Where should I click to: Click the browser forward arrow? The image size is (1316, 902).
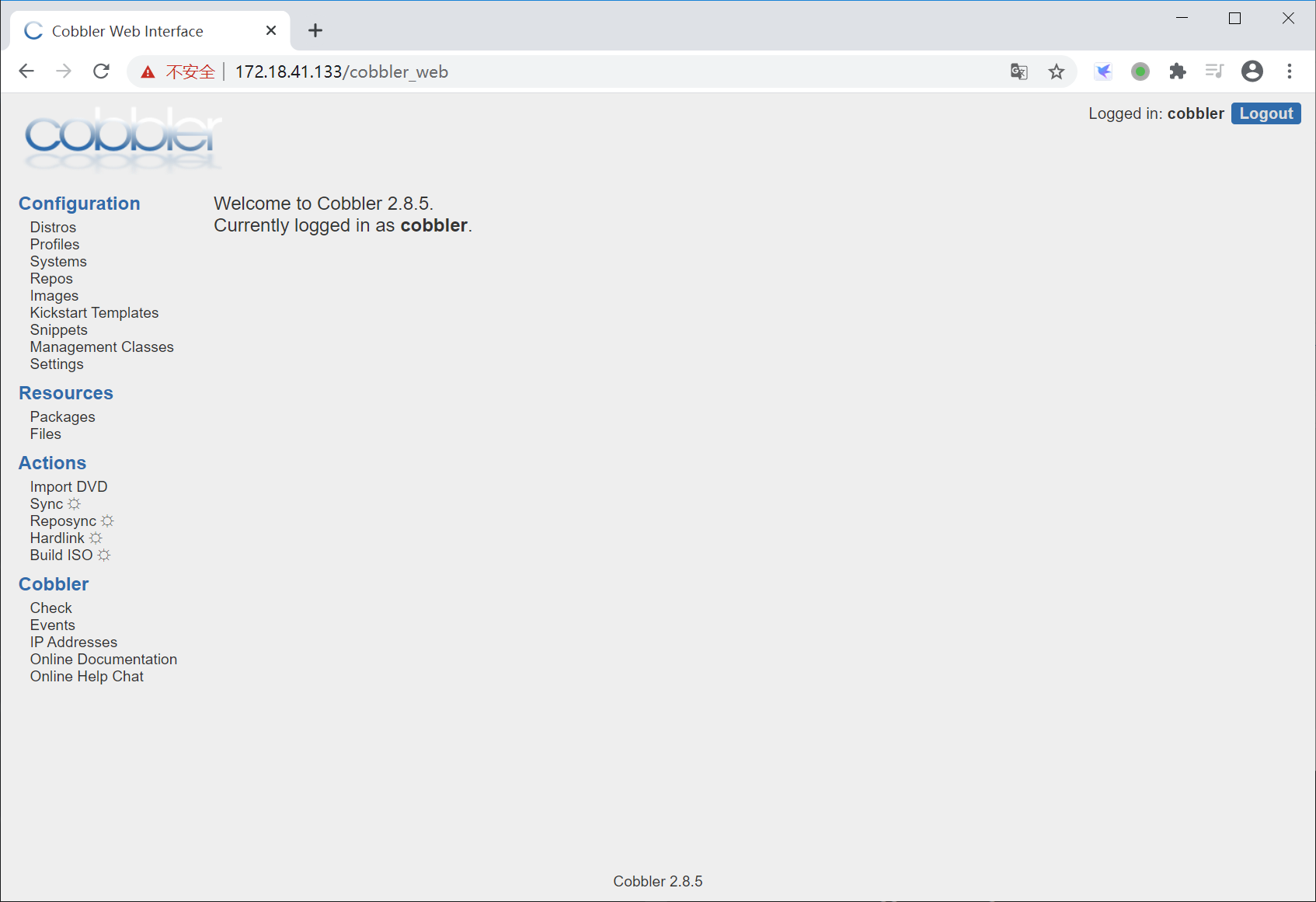tap(64, 71)
